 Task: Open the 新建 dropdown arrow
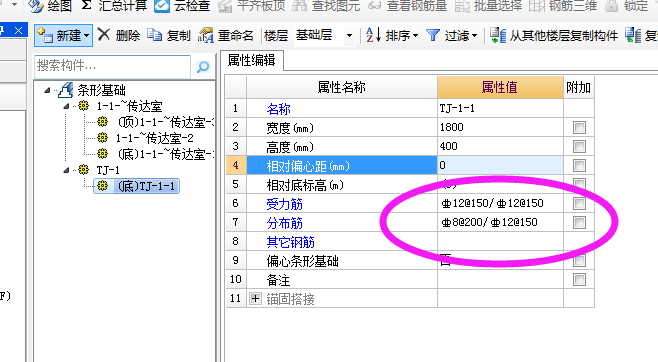[87, 36]
